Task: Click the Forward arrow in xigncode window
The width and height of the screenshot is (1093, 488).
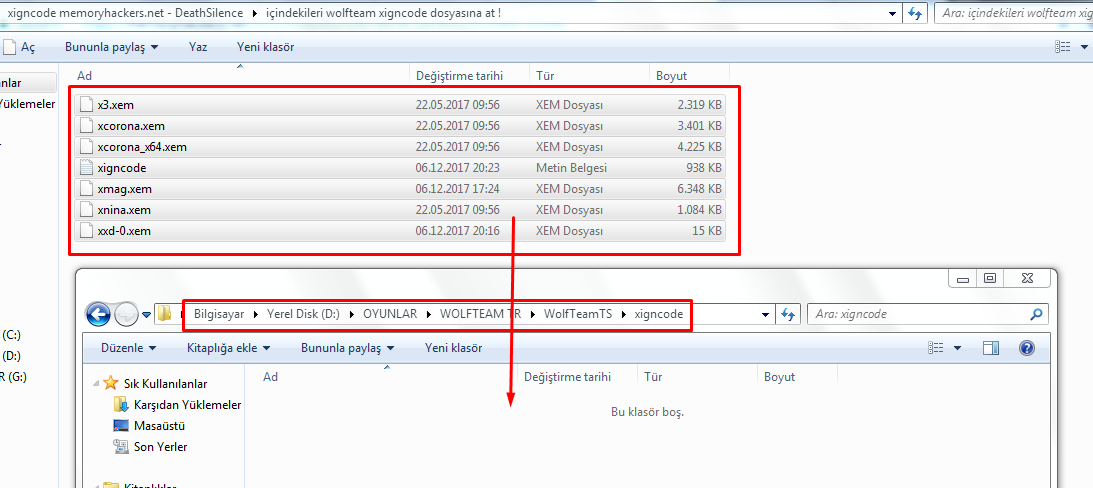Action: pos(126,314)
